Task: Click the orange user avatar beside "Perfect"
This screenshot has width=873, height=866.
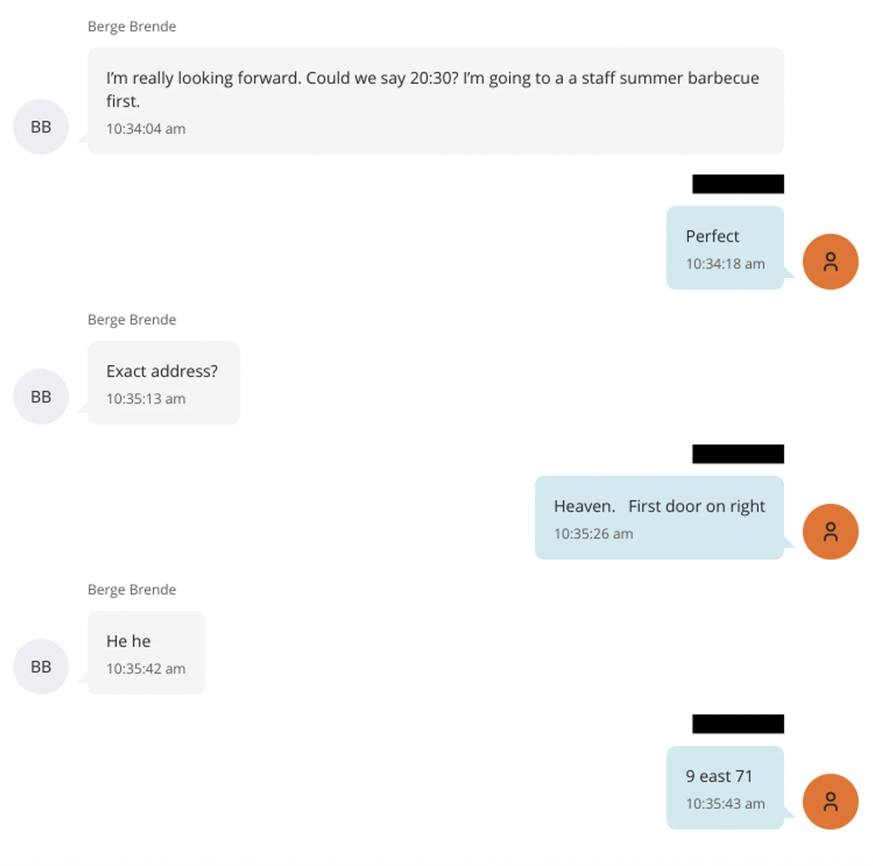Action: (x=830, y=262)
